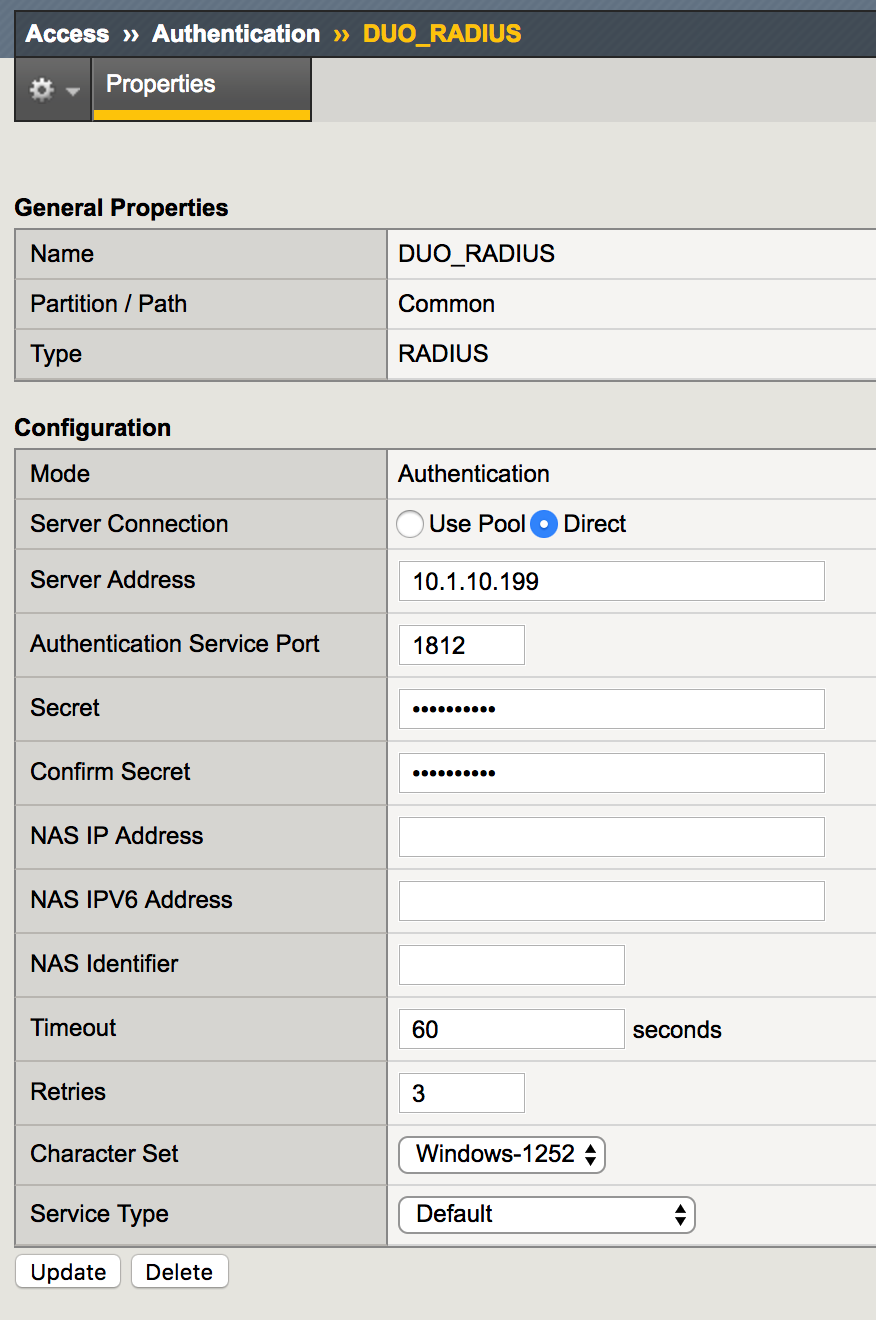The image size is (876, 1320).
Task: Open the Service Type dropdown
Action: click(547, 1215)
